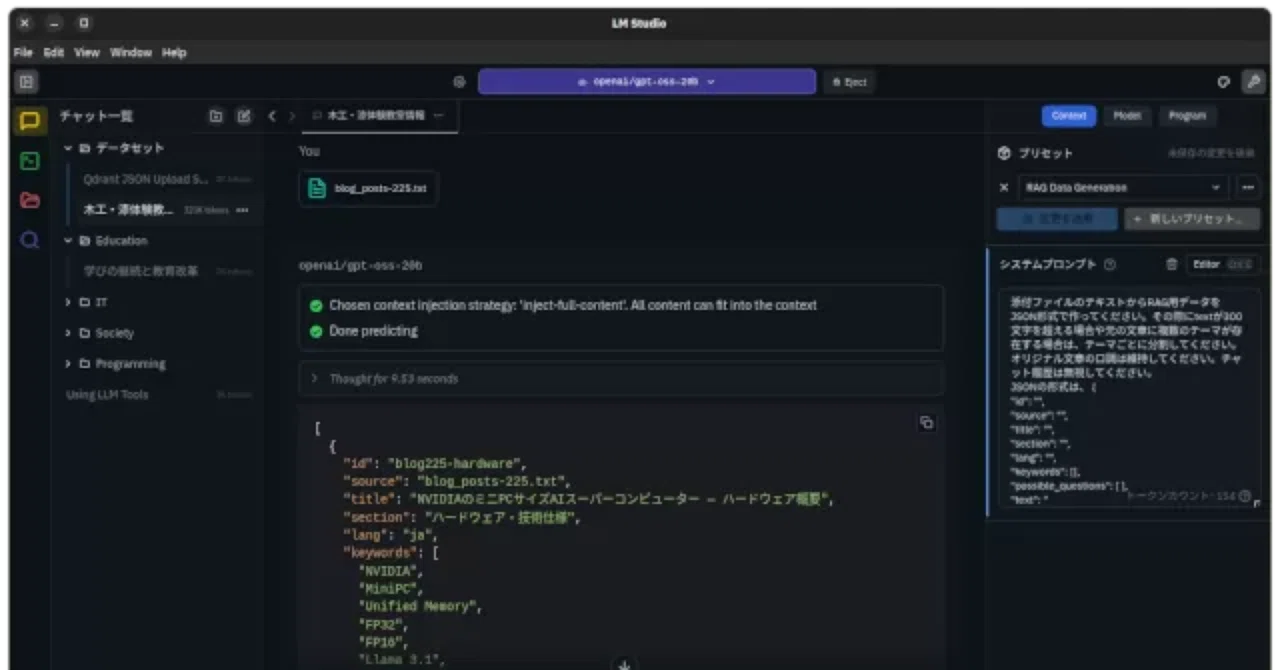Expand the IT folder
The width and height of the screenshot is (1280, 670).
click(x=68, y=302)
